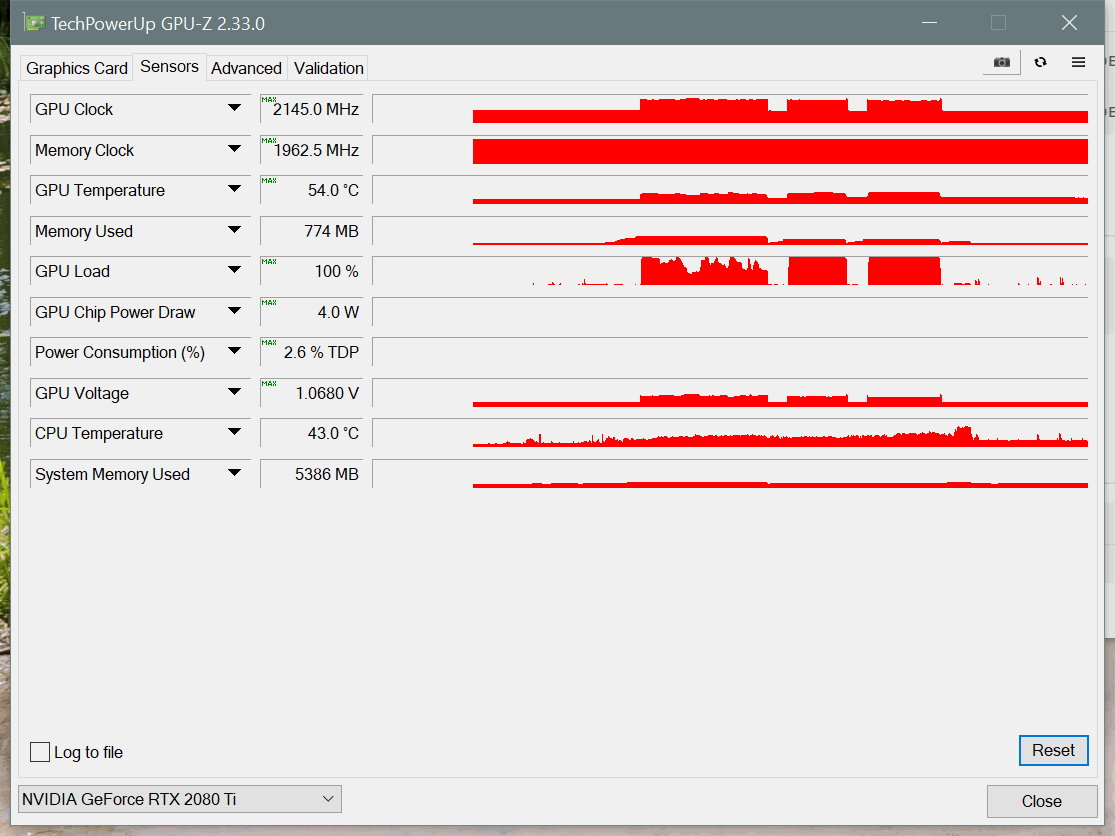Click the Close button at the bottom

point(1042,801)
